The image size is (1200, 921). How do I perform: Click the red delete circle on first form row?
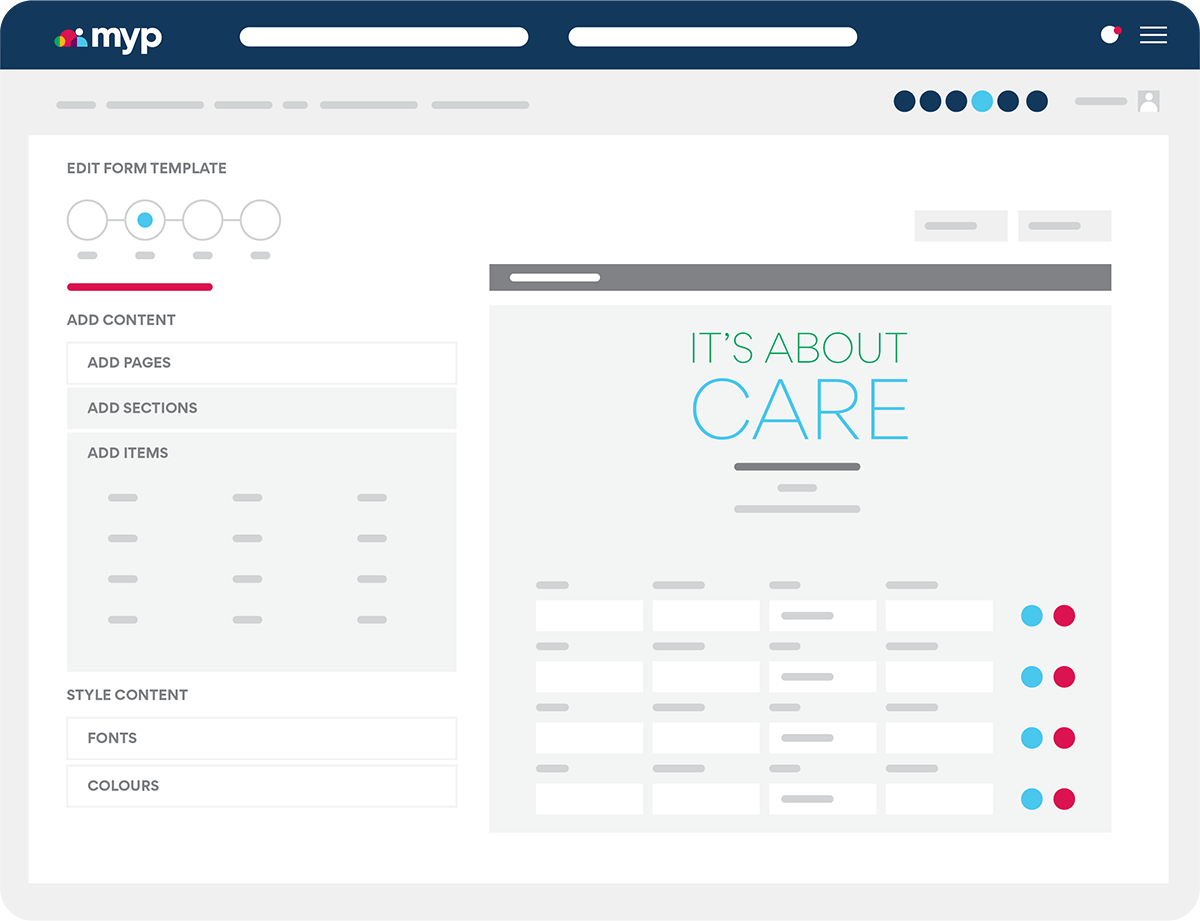click(1064, 615)
